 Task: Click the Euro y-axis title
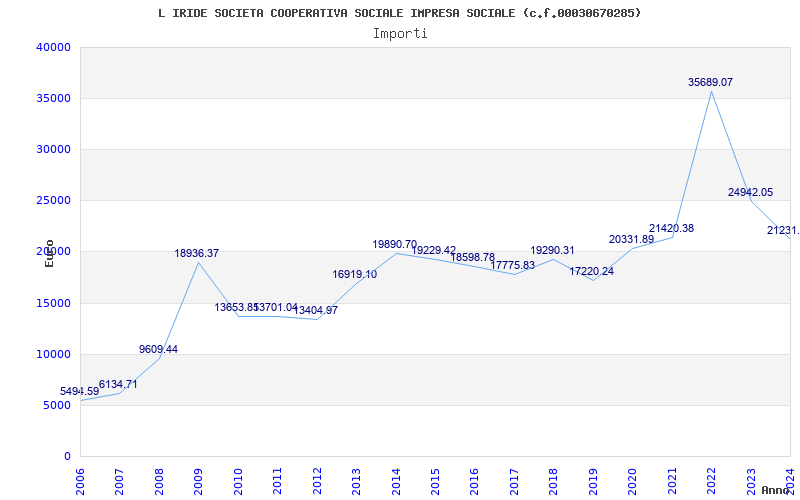click(49, 253)
